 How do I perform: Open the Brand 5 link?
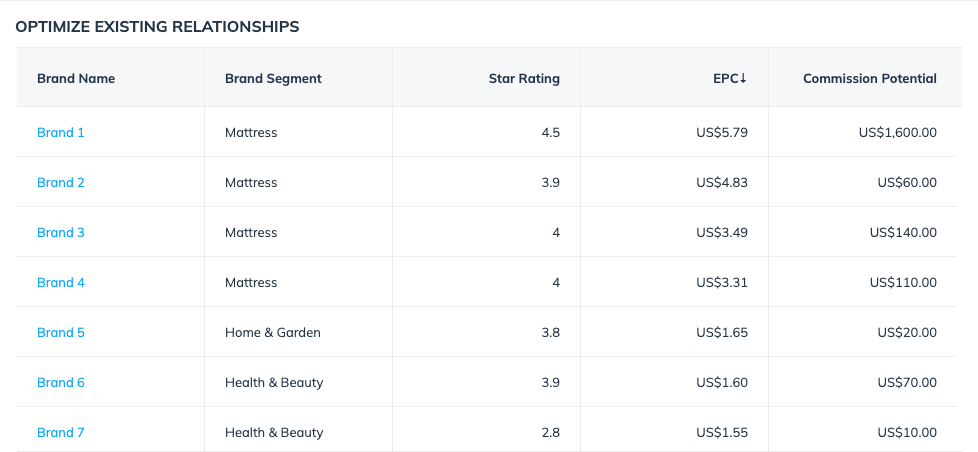61,332
